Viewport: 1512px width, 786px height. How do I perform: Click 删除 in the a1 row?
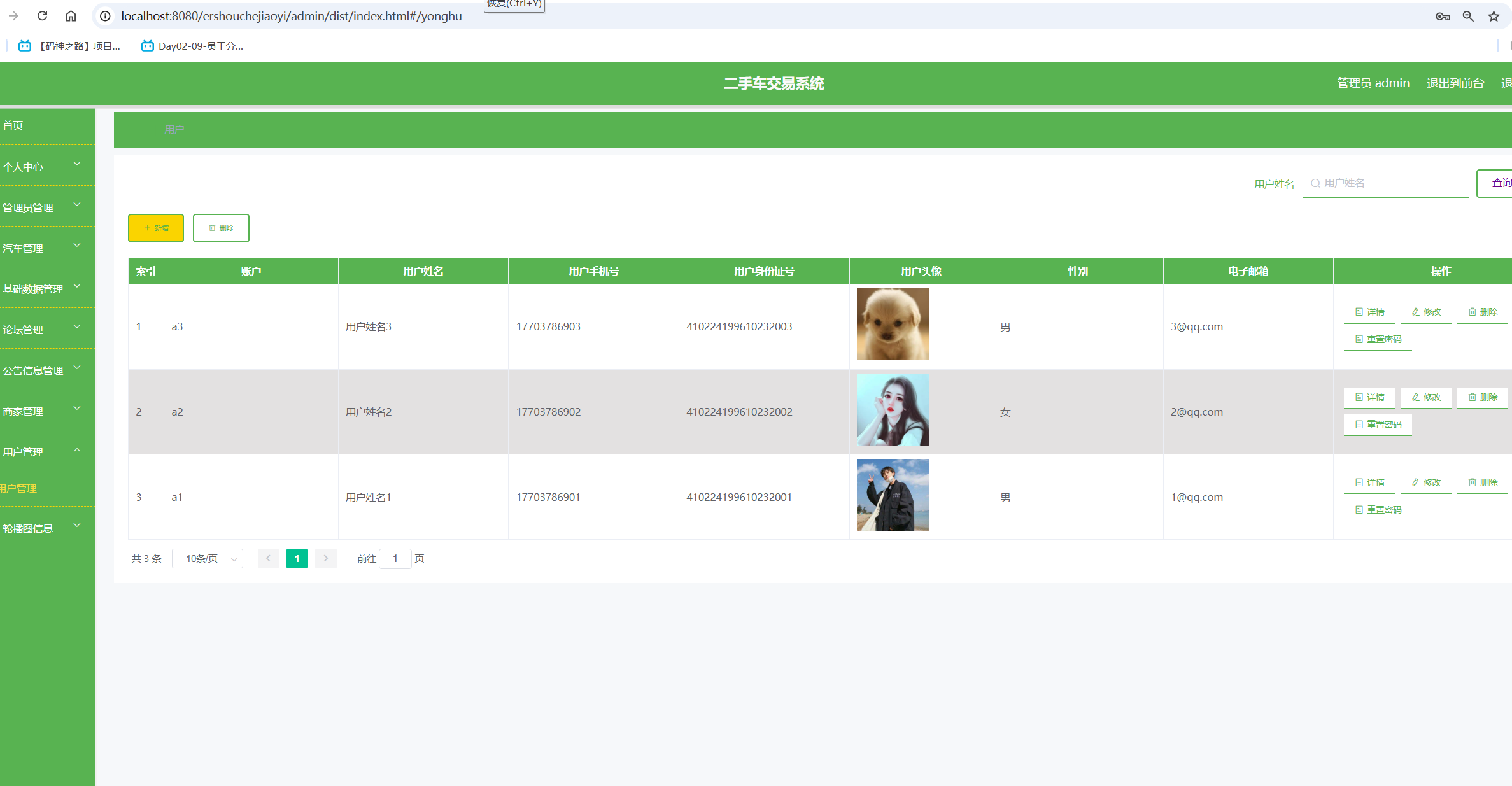click(1483, 482)
